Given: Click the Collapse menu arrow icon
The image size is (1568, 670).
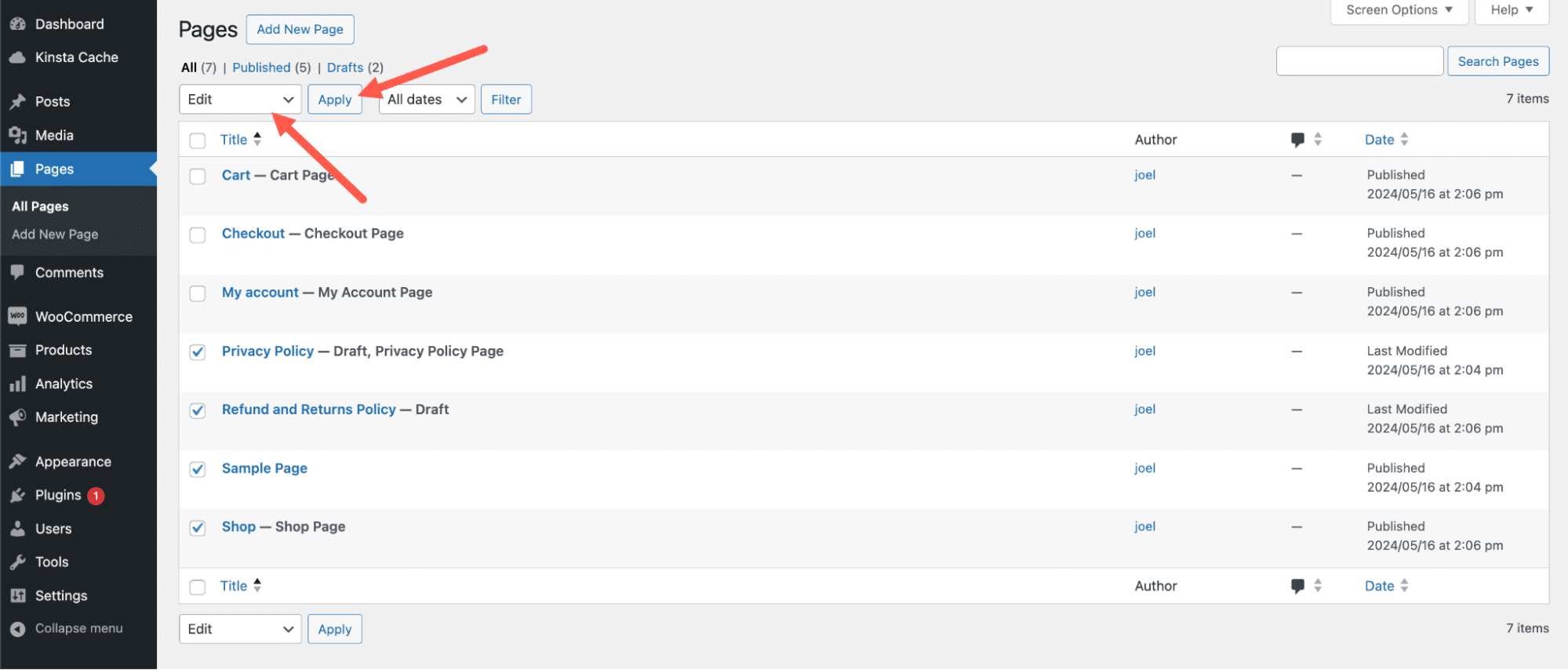Looking at the screenshot, I should (17, 628).
